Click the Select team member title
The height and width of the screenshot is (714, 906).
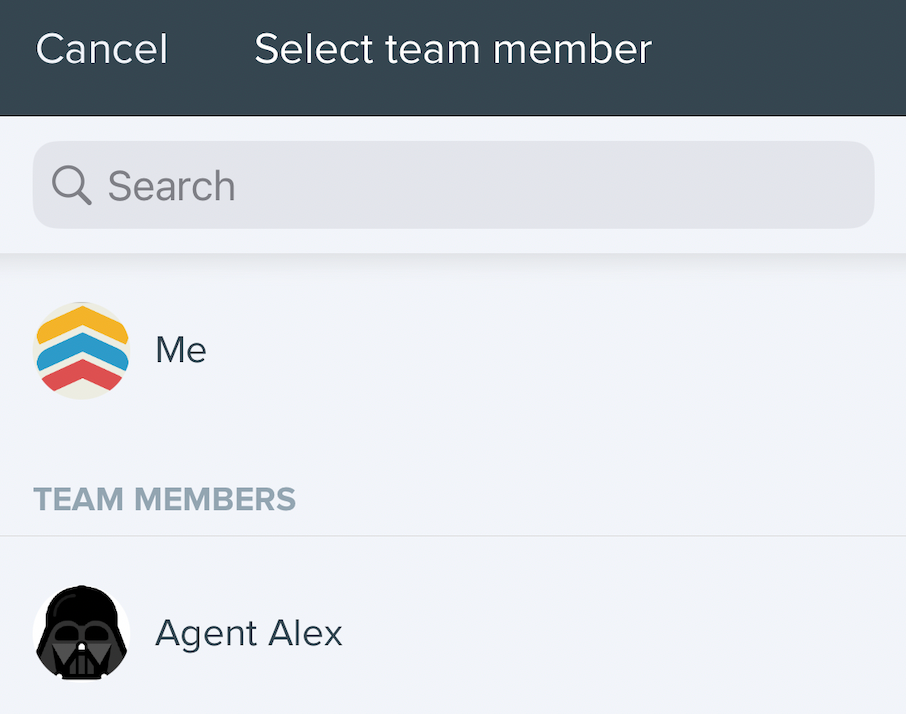[453, 49]
